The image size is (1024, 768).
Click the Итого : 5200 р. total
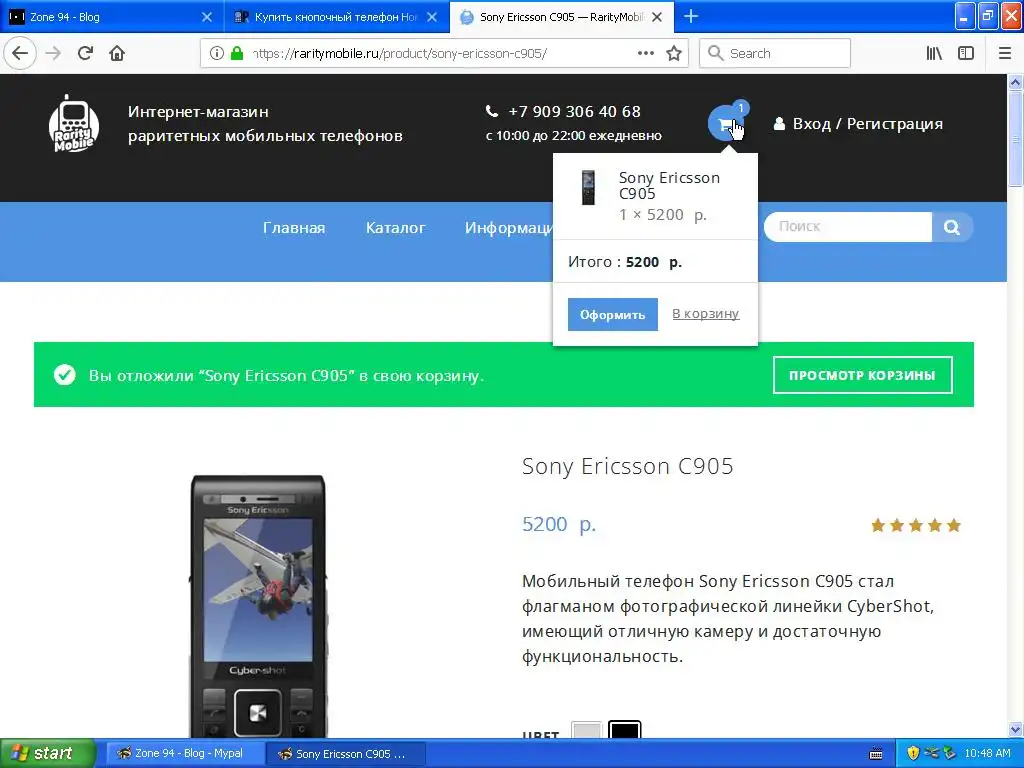(x=624, y=262)
